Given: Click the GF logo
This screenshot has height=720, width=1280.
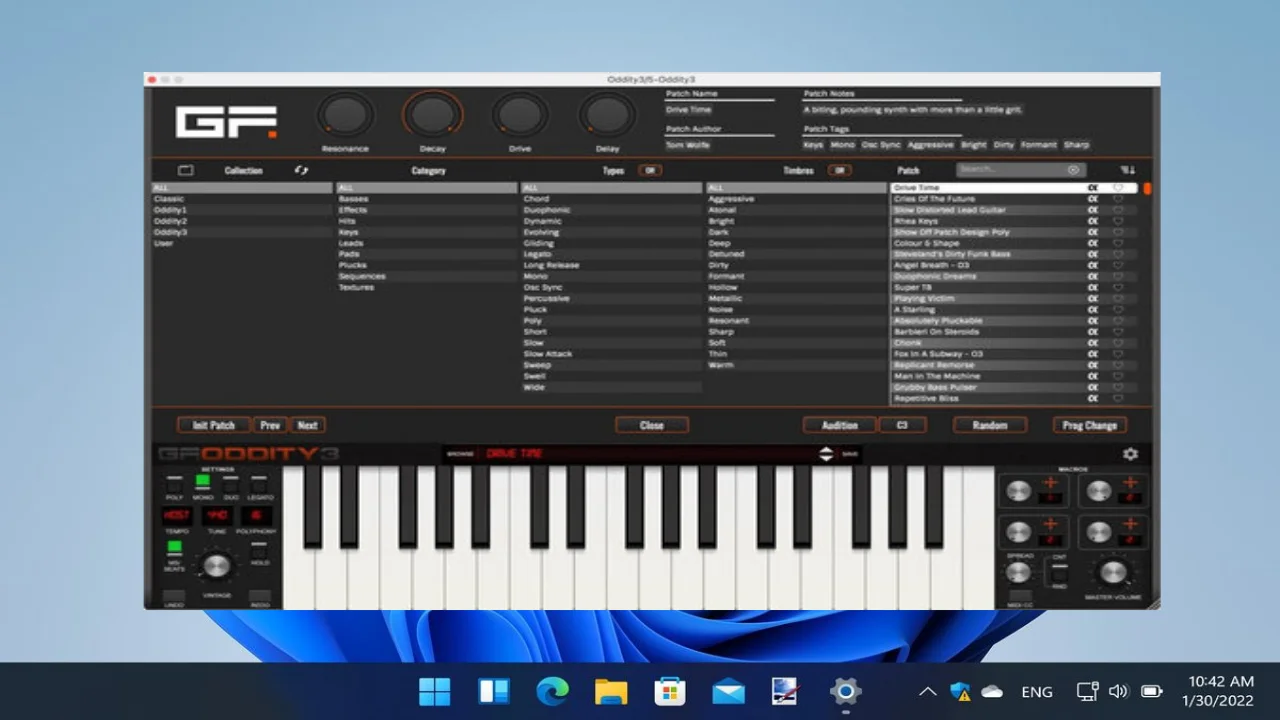Looking at the screenshot, I should 226,121.
